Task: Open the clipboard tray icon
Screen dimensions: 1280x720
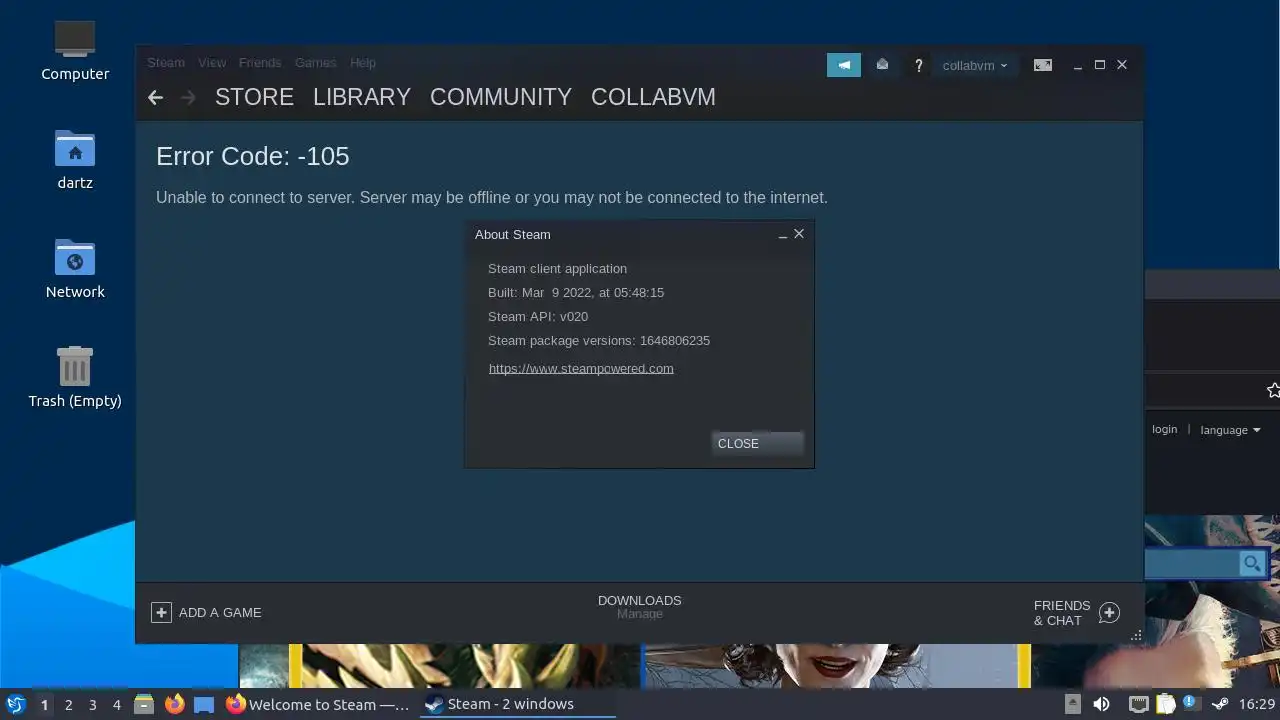Action: coord(1165,704)
